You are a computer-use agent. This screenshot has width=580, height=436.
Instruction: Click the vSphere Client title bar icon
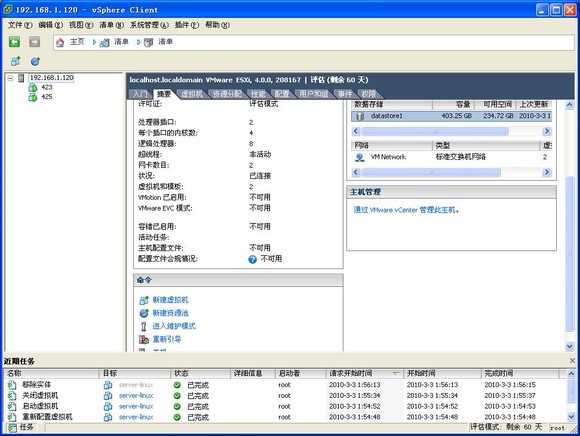[7, 9]
